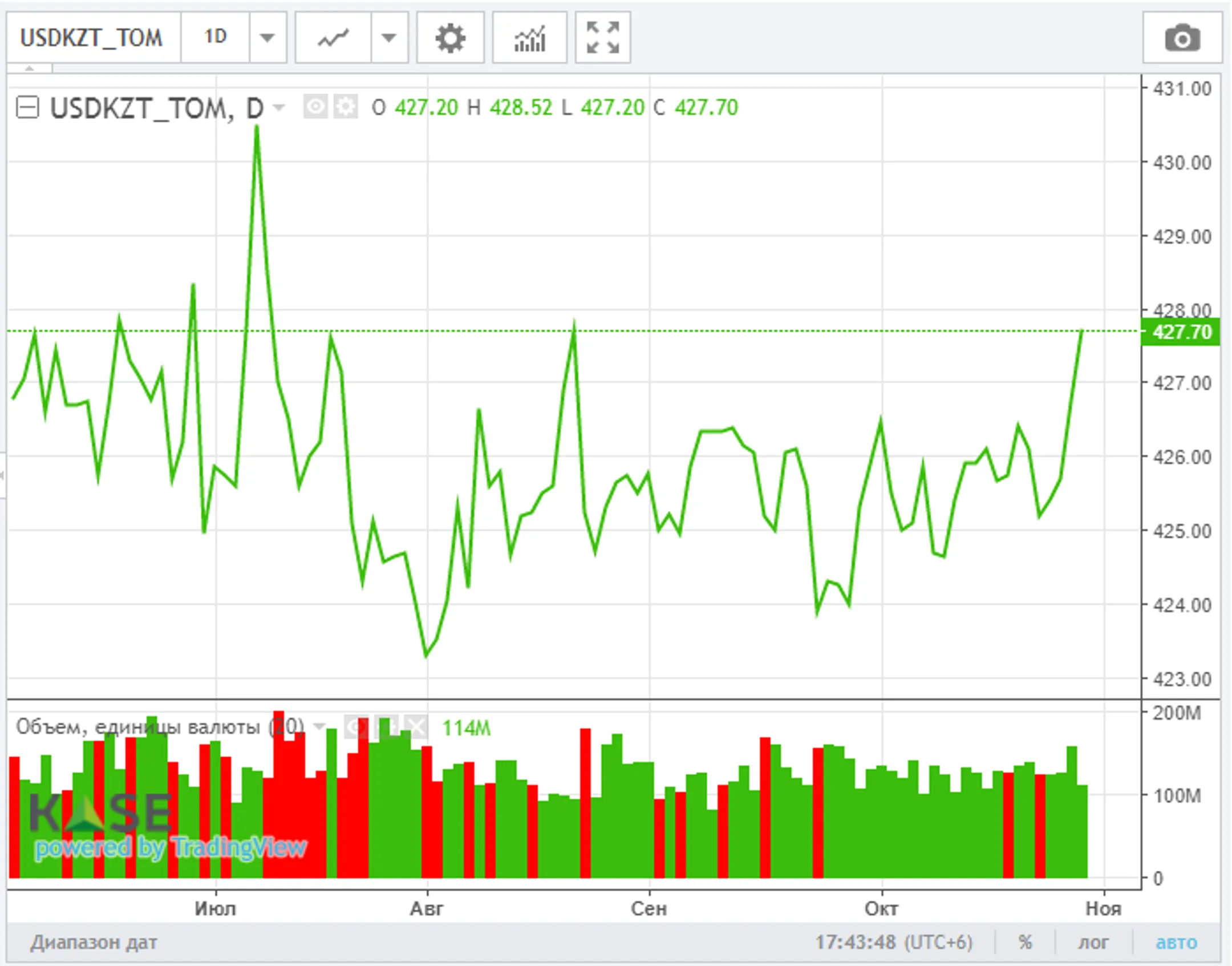Screen dimensions: 1232x966
Task: Open the chart settings gear
Action: pyautogui.click(x=450, y=38)
